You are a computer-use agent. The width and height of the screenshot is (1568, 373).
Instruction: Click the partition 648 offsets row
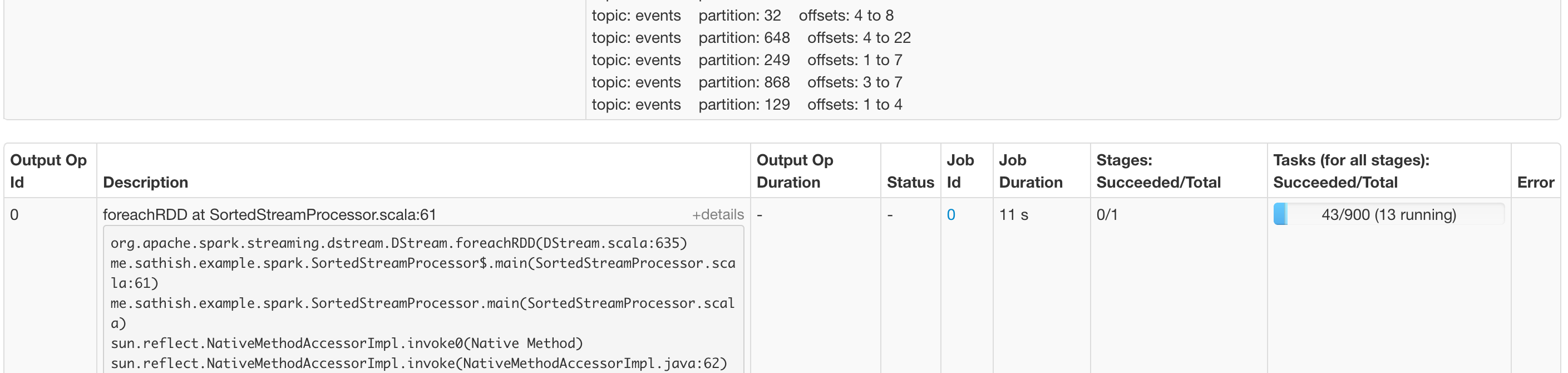pos(751,38)
